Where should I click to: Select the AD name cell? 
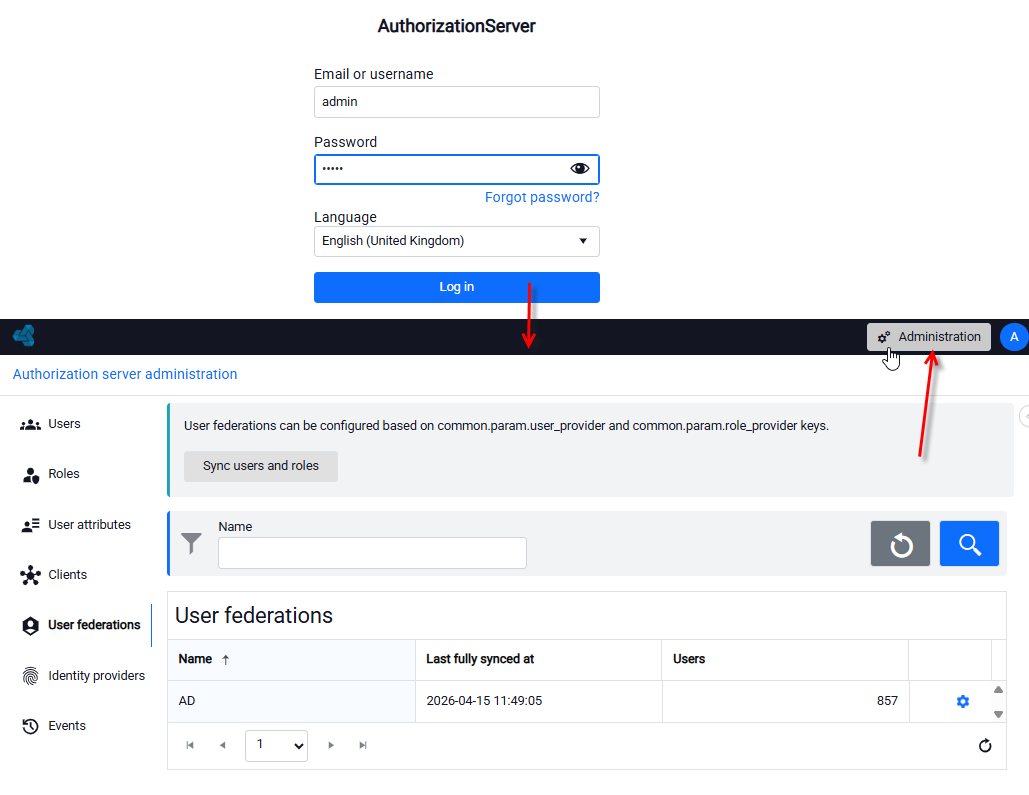coord(291,701)
